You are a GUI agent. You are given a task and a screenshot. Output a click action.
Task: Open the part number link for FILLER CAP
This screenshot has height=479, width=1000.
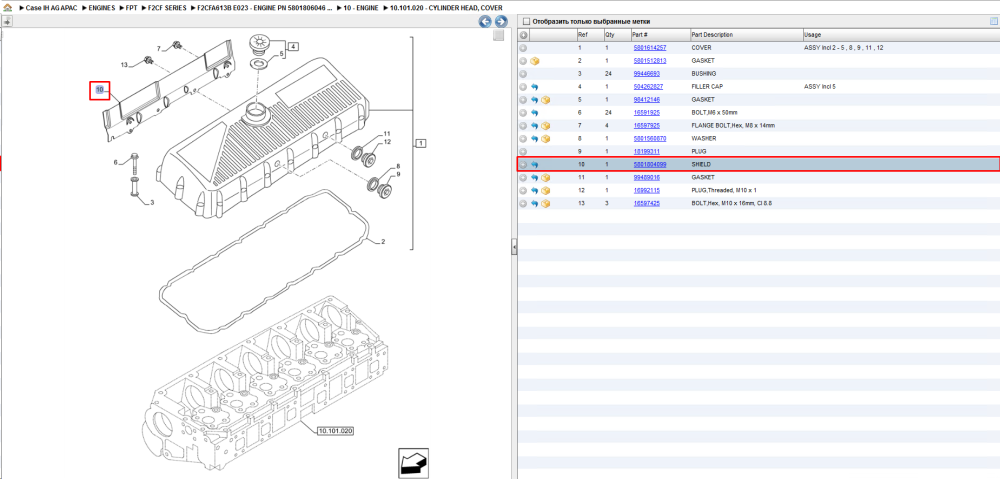pyautogui.click(x=648, y=87)
